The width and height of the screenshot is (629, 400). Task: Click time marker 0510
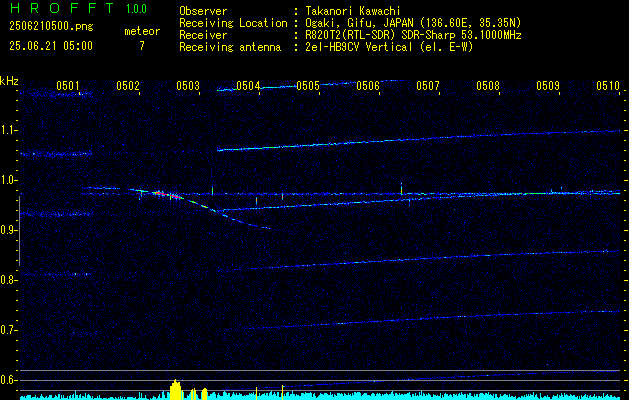point(608,85)
